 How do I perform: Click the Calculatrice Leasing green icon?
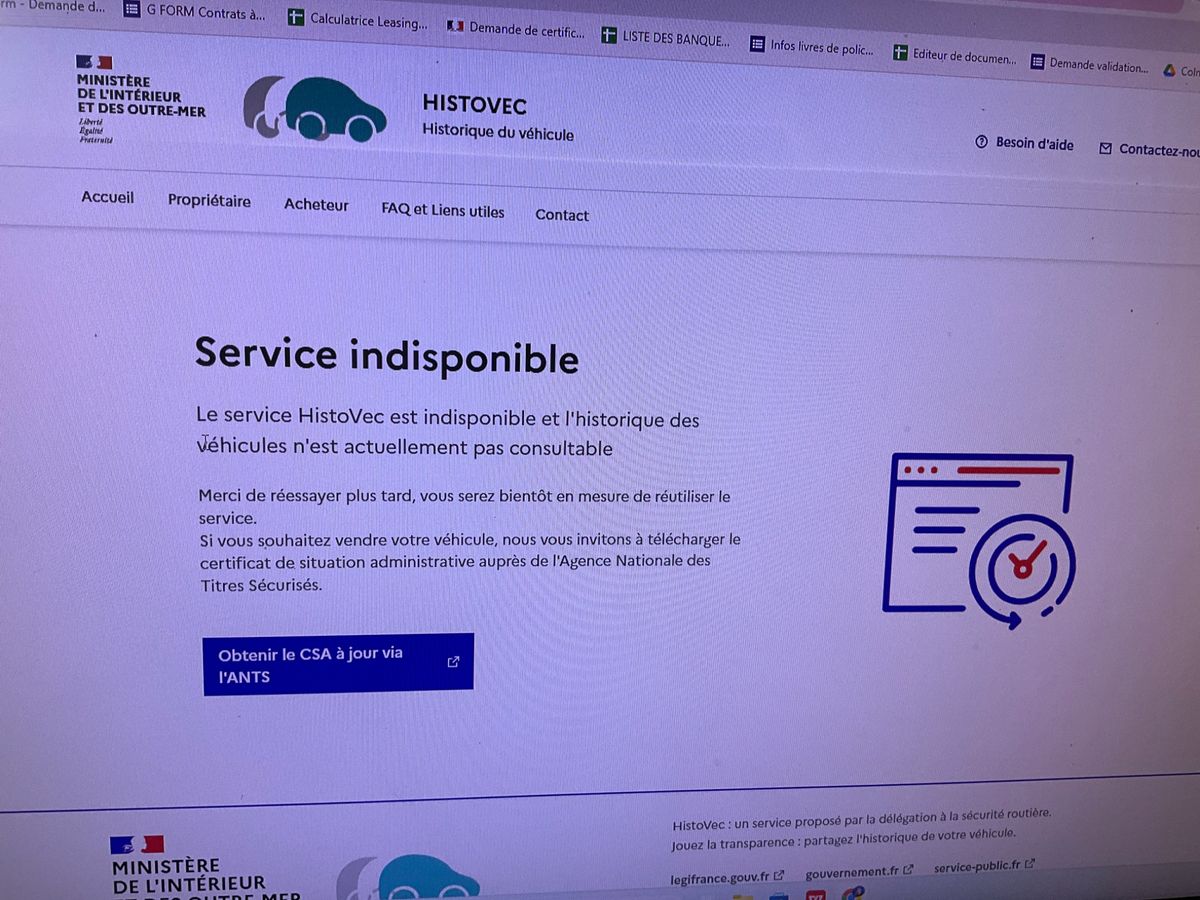(x=295, y=17)
